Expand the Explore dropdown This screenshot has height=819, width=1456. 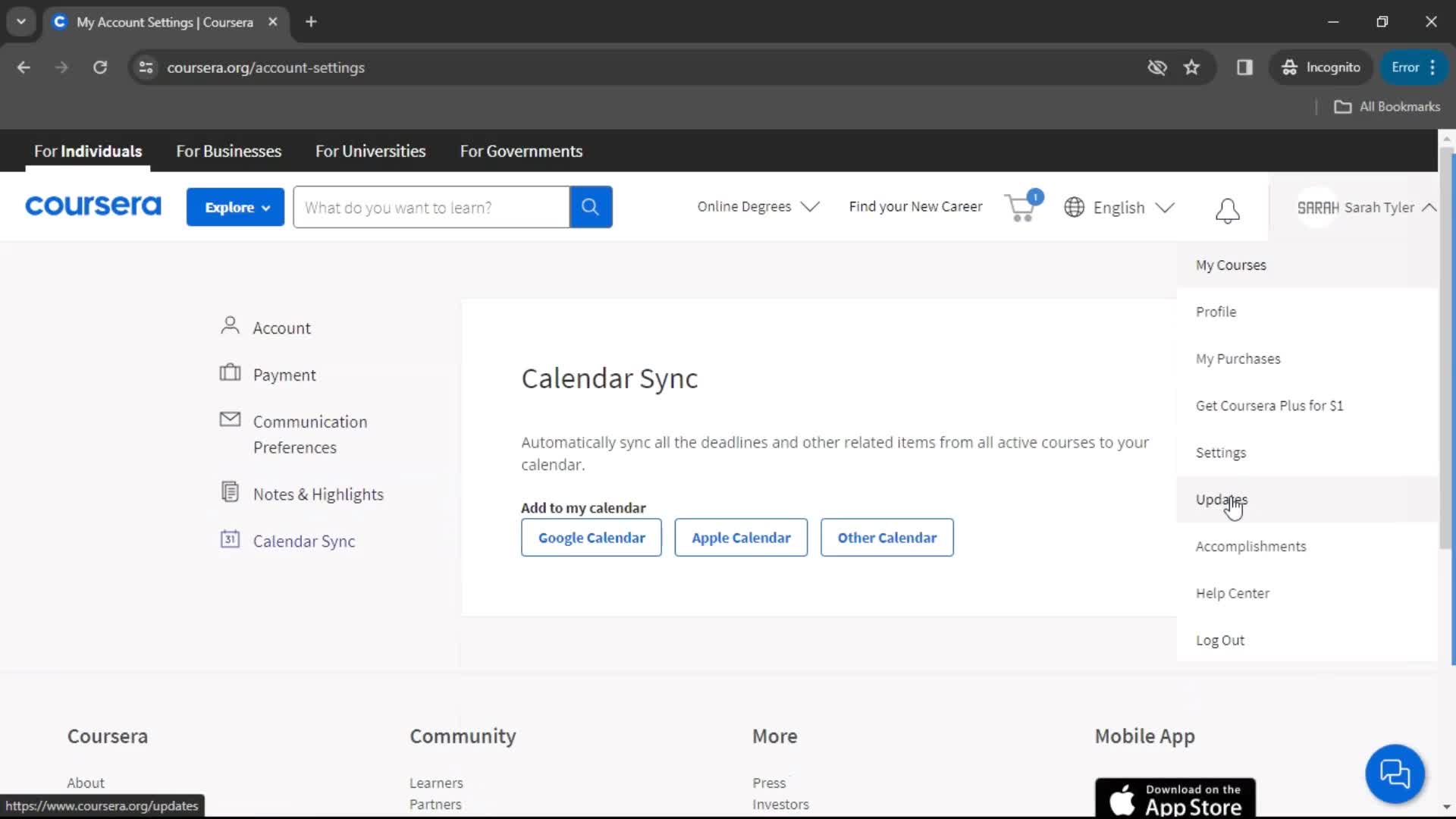(235, 207)
